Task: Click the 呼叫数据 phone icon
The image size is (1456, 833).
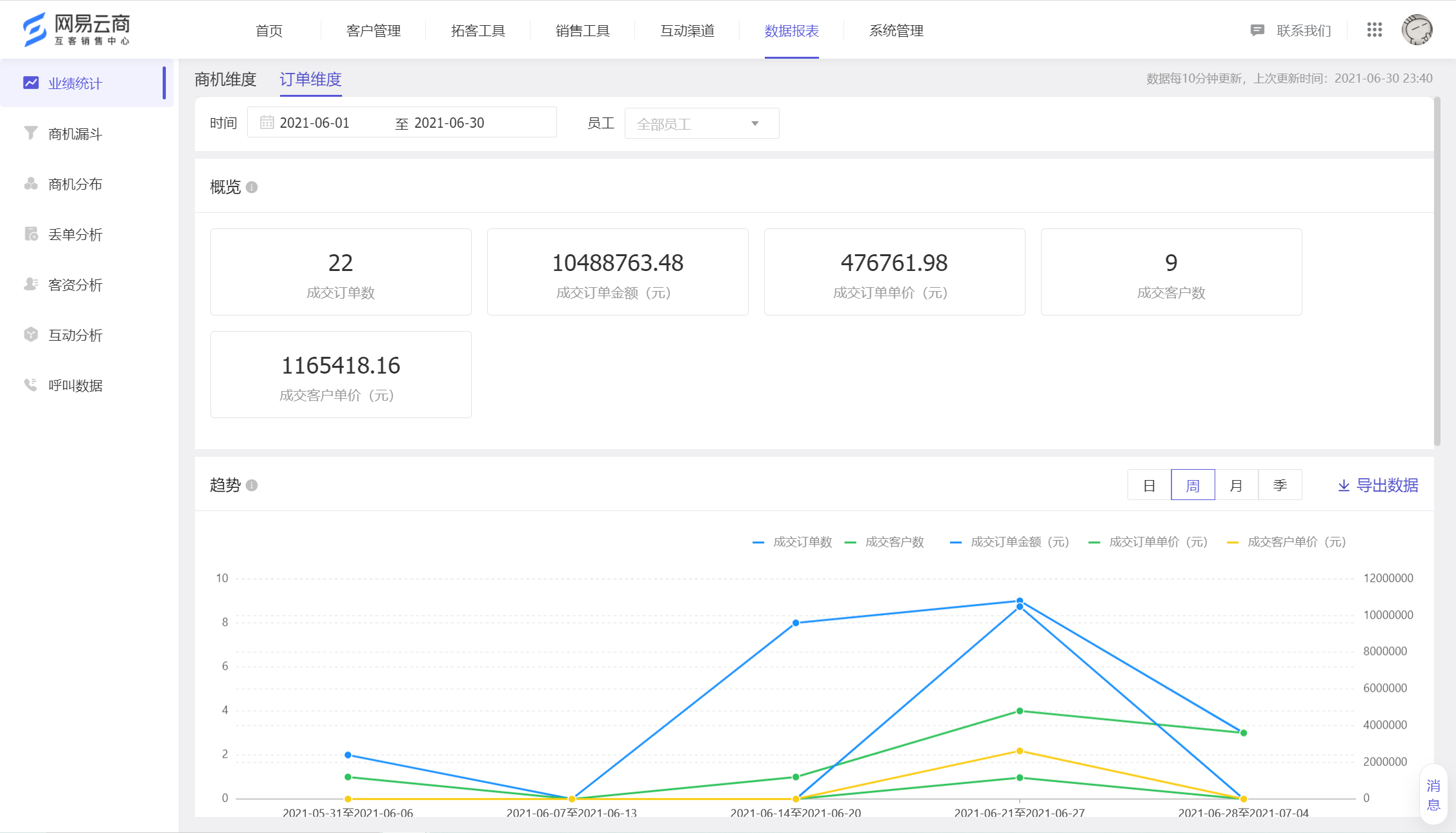Action: pos(30,385)
